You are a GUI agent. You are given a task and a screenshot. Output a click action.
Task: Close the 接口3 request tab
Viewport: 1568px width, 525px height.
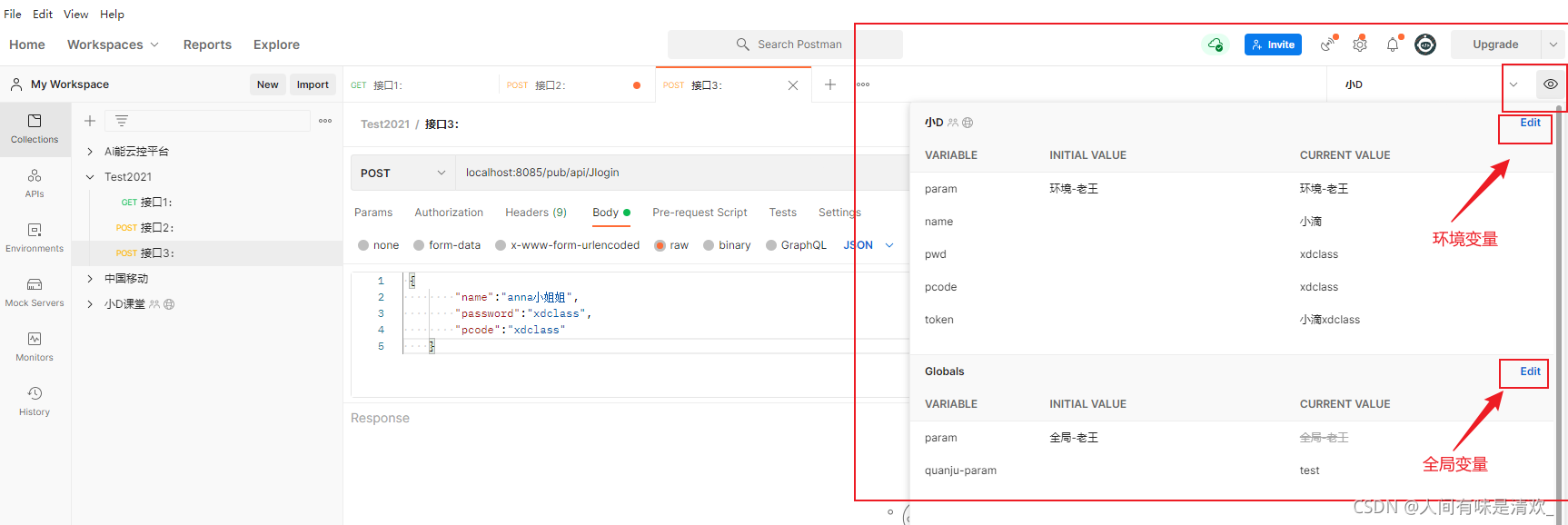tap(793, 85)
